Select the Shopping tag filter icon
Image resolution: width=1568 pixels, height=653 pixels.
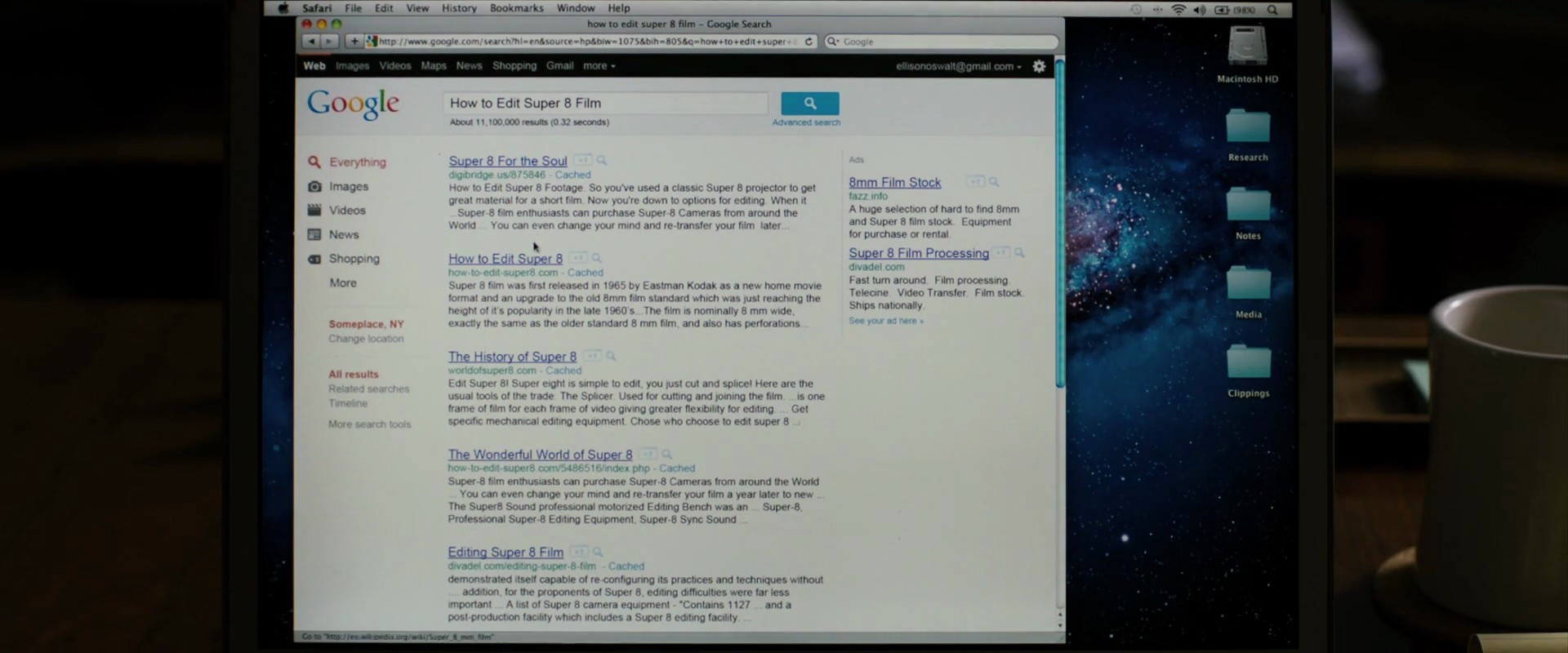tap(314, 259)
